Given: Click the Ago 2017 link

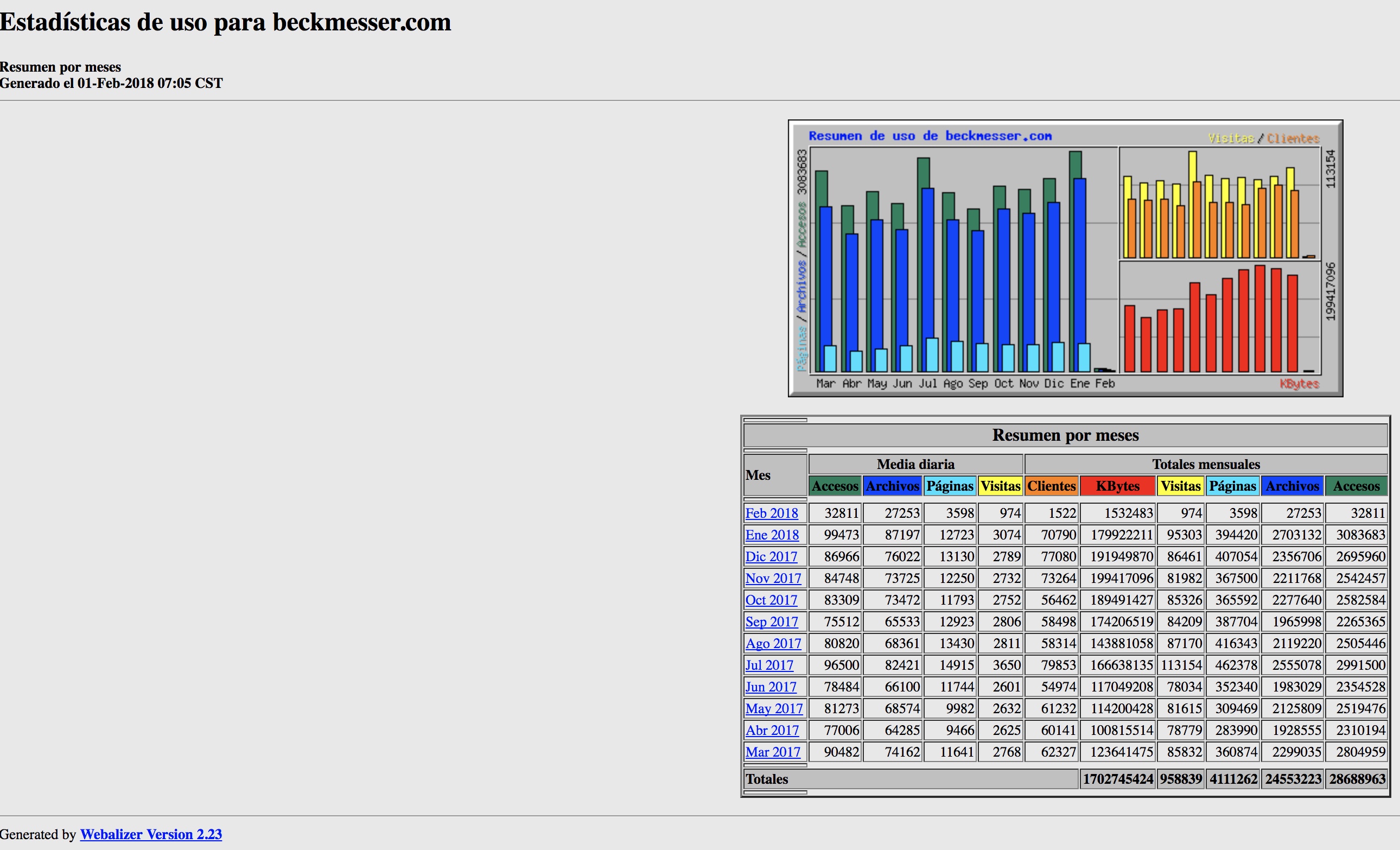Looking at the screenshot, I should coord(773,643).
